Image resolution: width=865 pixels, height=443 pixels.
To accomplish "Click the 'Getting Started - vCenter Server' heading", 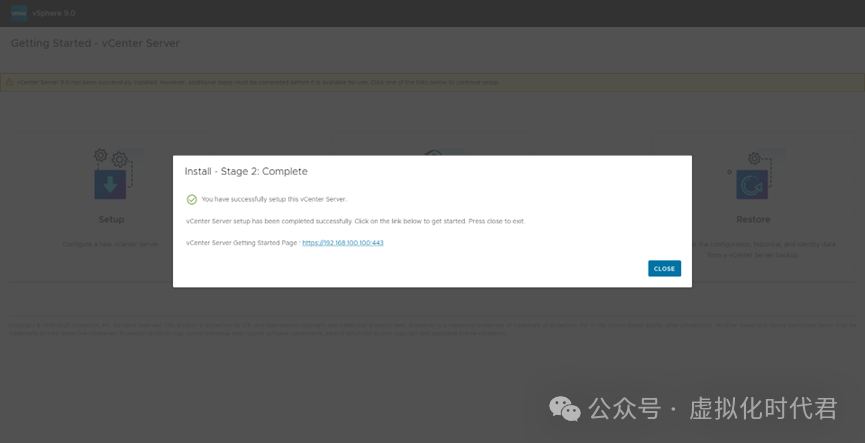I will click(x=95, y=43).
